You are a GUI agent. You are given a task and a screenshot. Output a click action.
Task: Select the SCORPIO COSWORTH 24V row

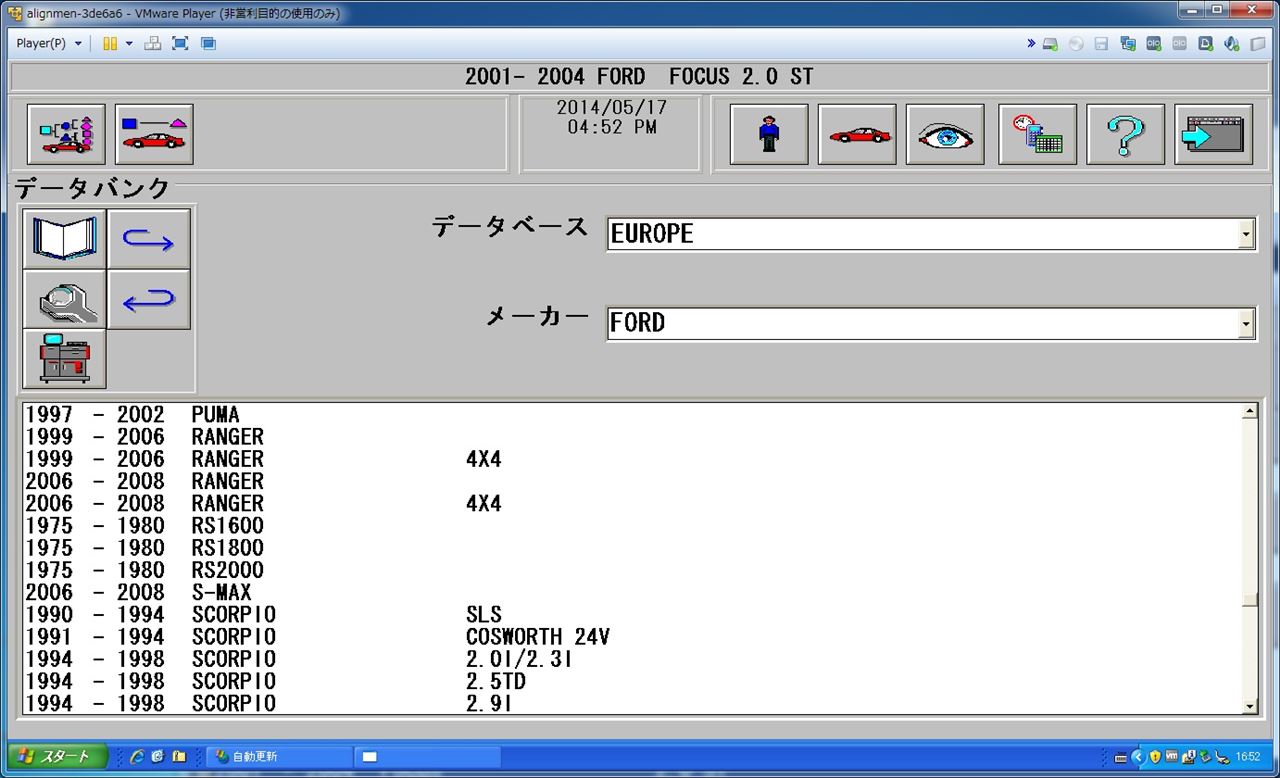pos(631,637)
